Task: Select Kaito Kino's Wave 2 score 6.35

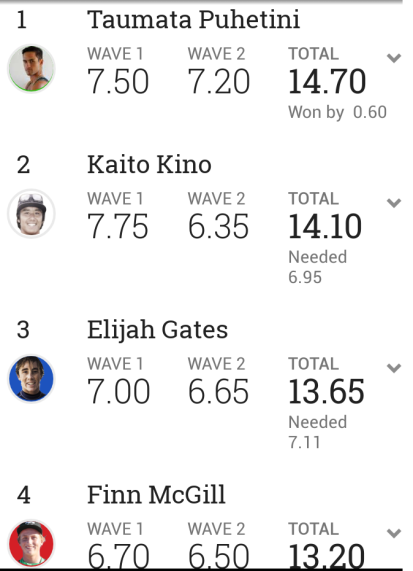Action: tap(218, 227)
